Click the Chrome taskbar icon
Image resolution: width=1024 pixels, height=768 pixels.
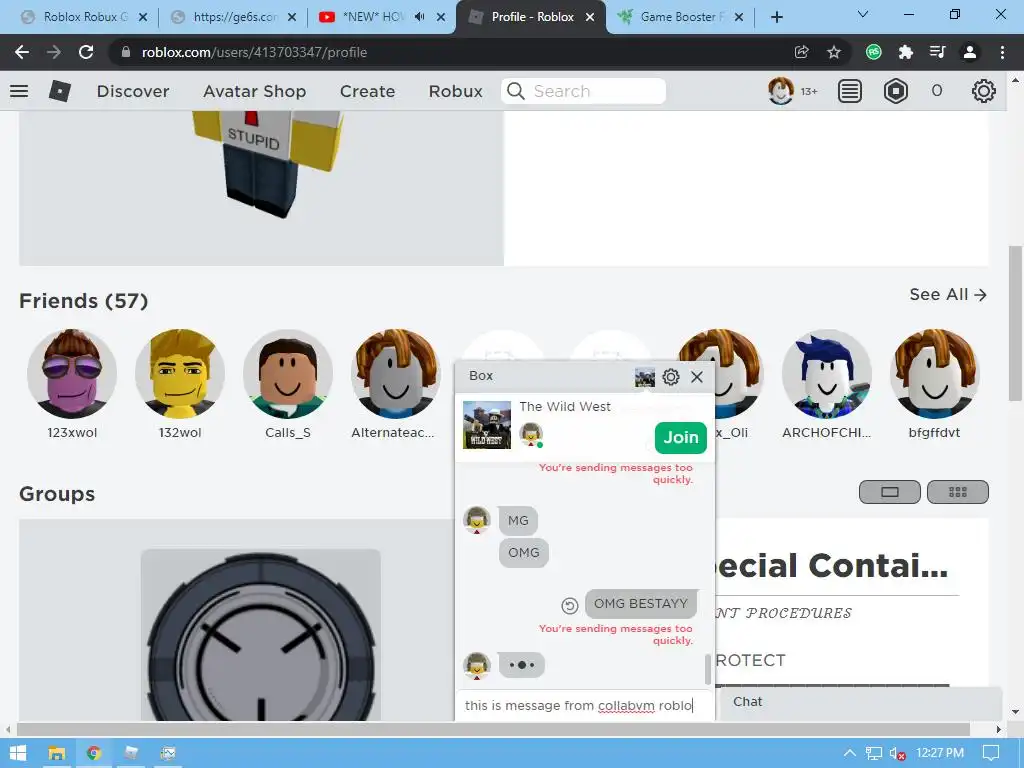(x=93, y=753)
